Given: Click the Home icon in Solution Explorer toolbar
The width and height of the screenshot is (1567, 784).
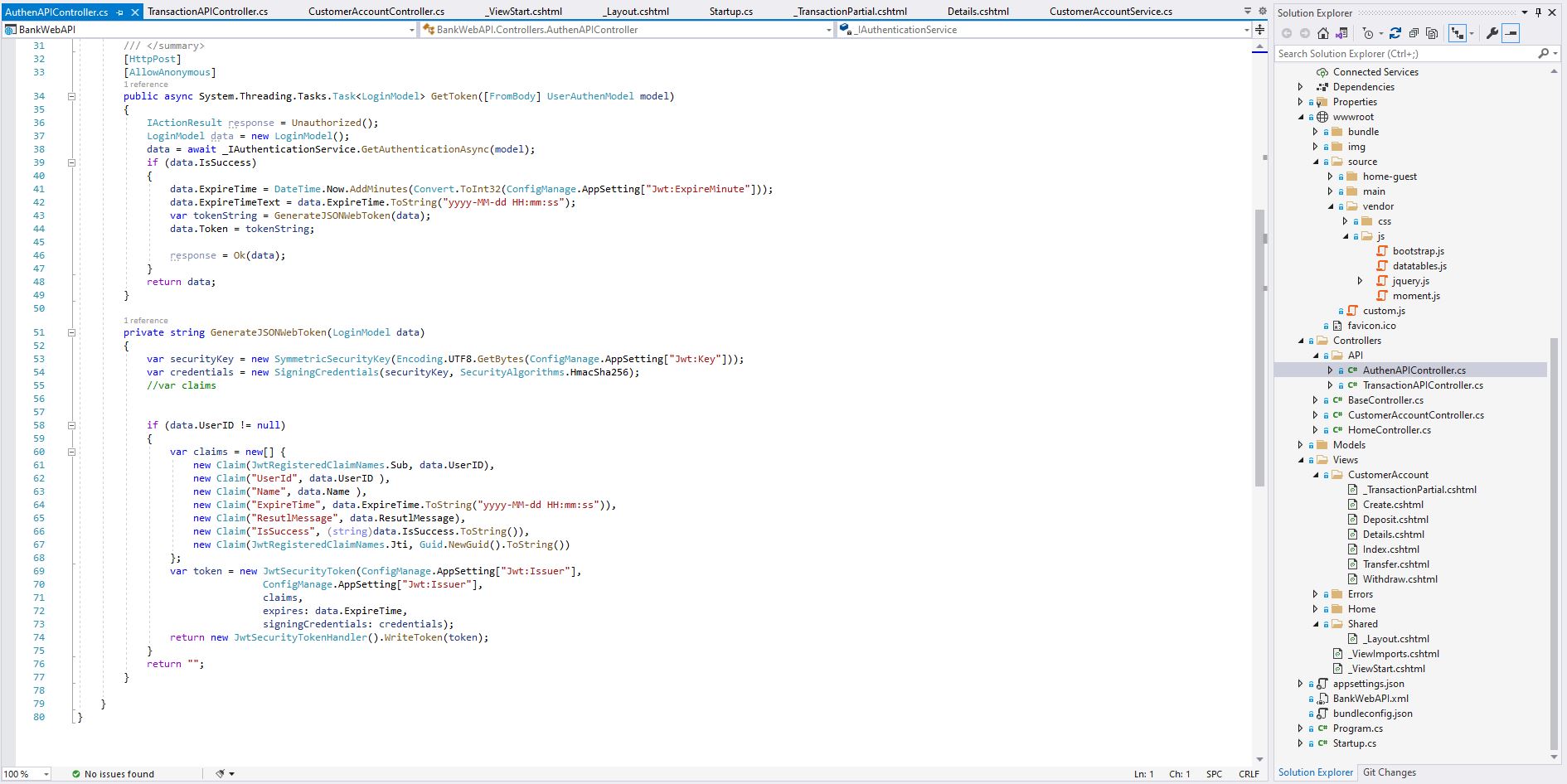Looking at the screenshot, I should [1322, 33].
